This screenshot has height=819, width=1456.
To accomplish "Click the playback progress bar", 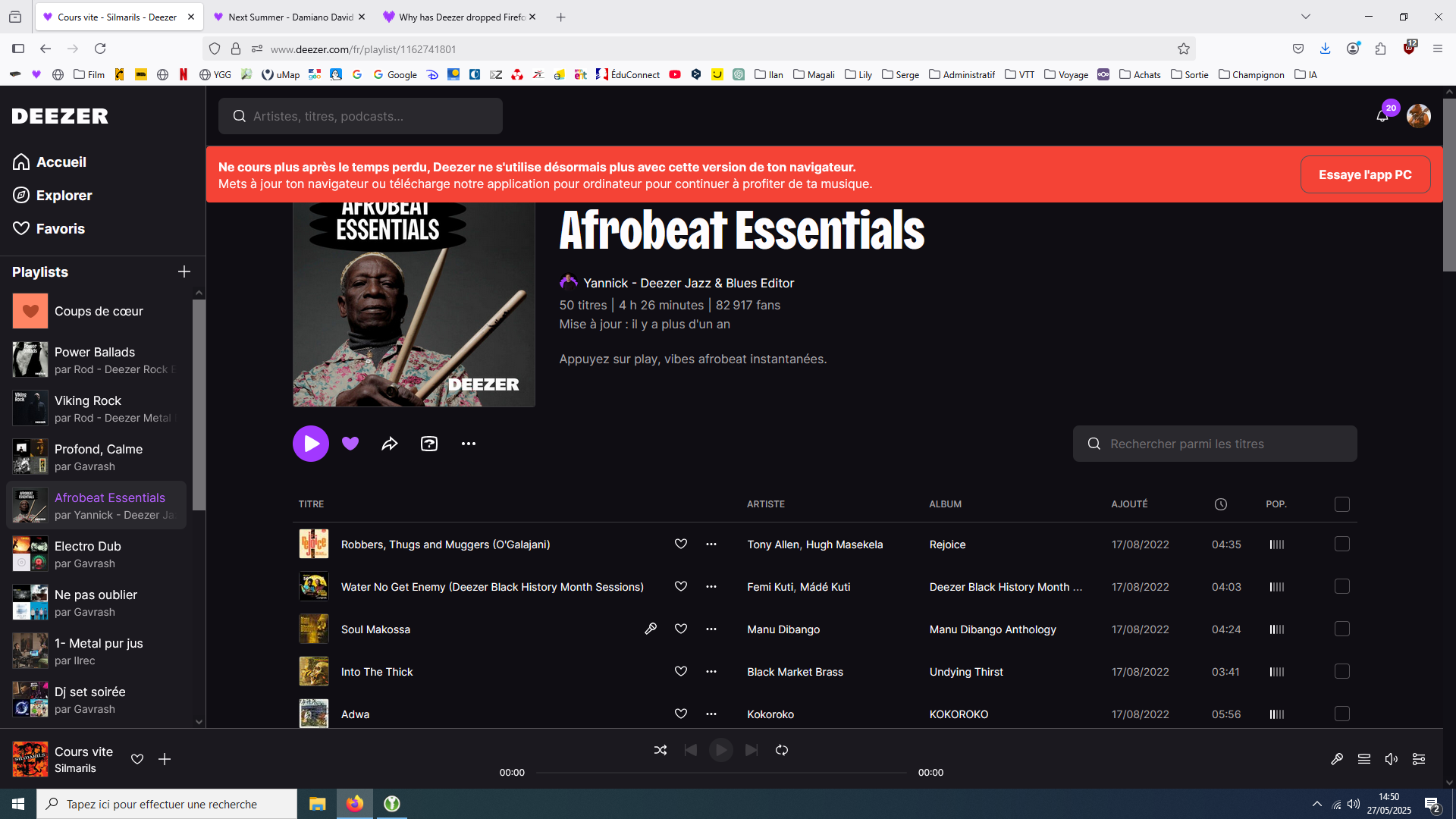I will point(721,773).
